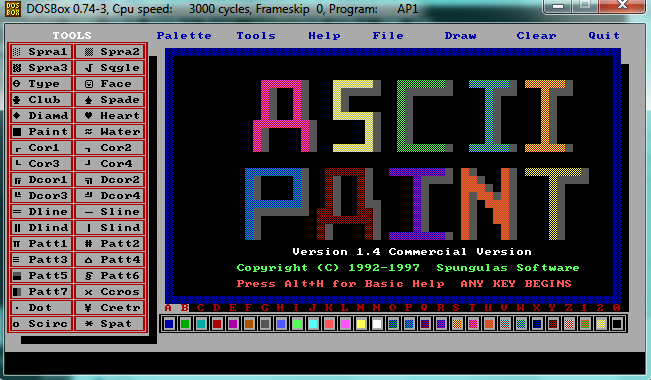
Task: Choose the Dline double line tool
Action: pos(41,211)
